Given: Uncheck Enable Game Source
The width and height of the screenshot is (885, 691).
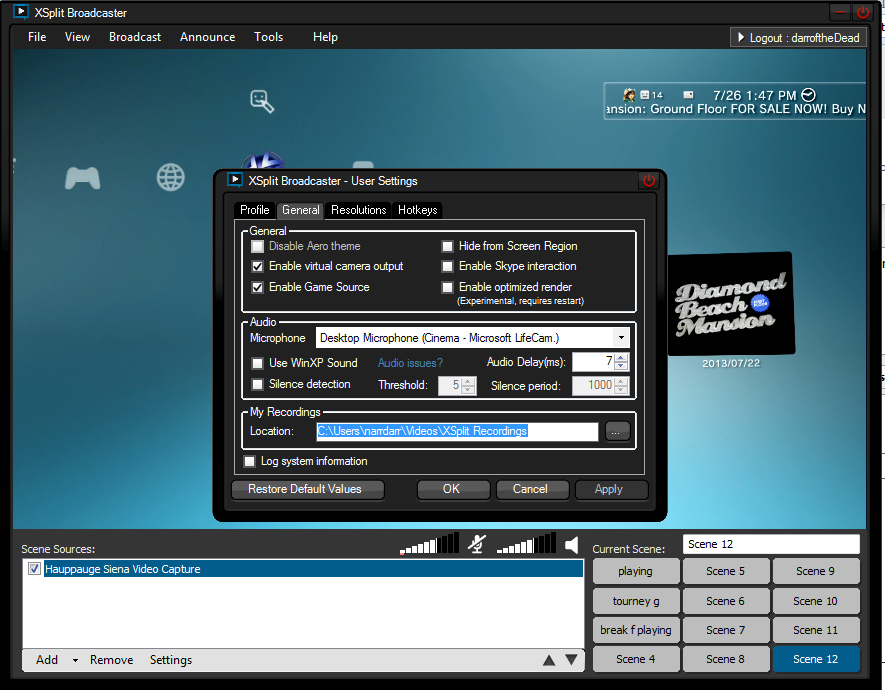Looking at the screenshot, I should 257,287.
